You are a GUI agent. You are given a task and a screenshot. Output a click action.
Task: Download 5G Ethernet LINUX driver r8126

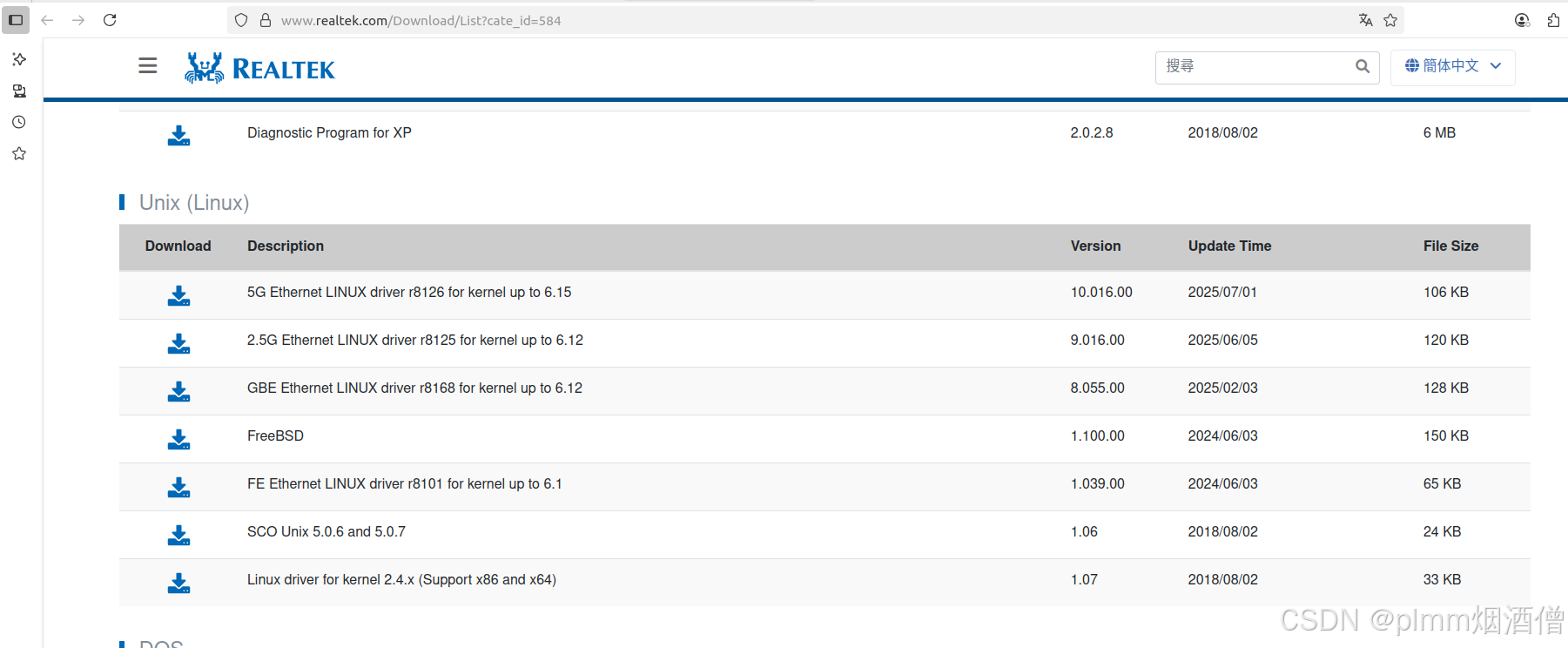178,296
